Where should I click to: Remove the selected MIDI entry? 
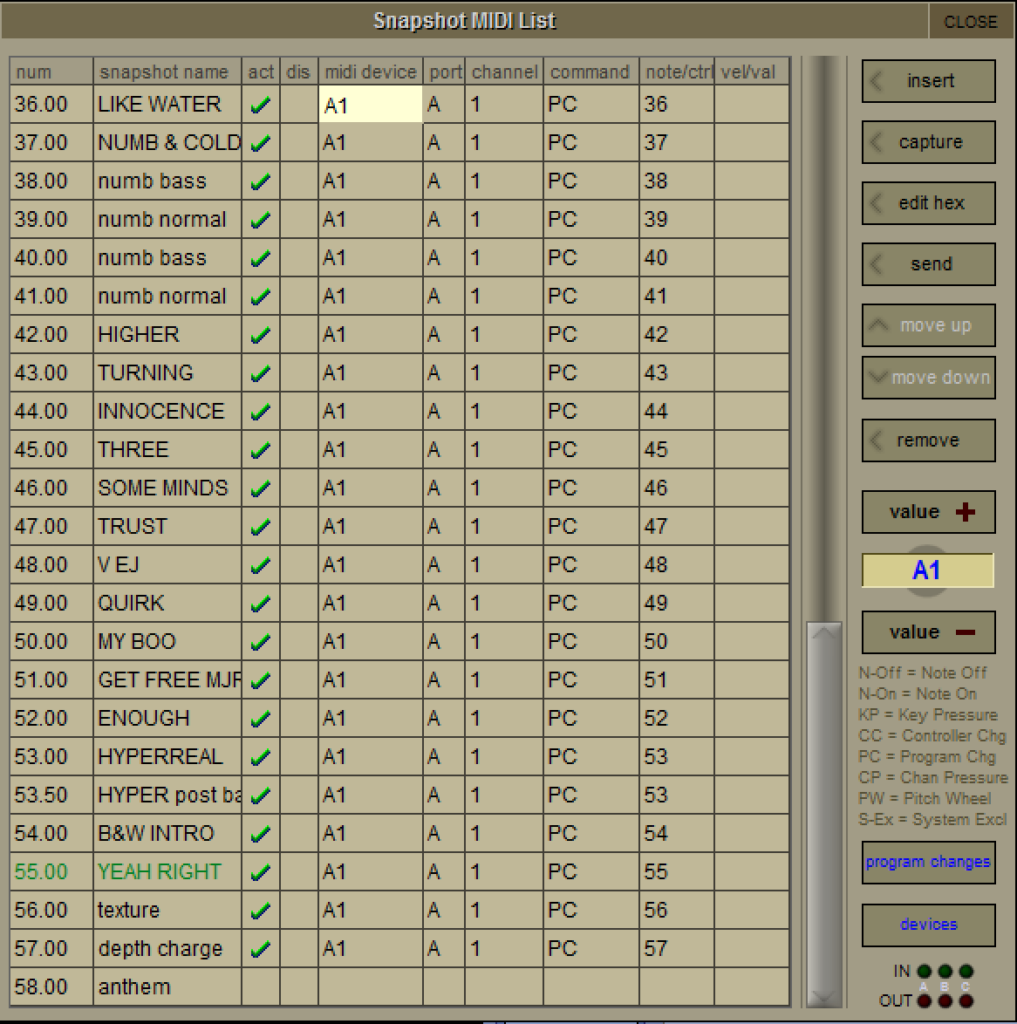point(928,440)
